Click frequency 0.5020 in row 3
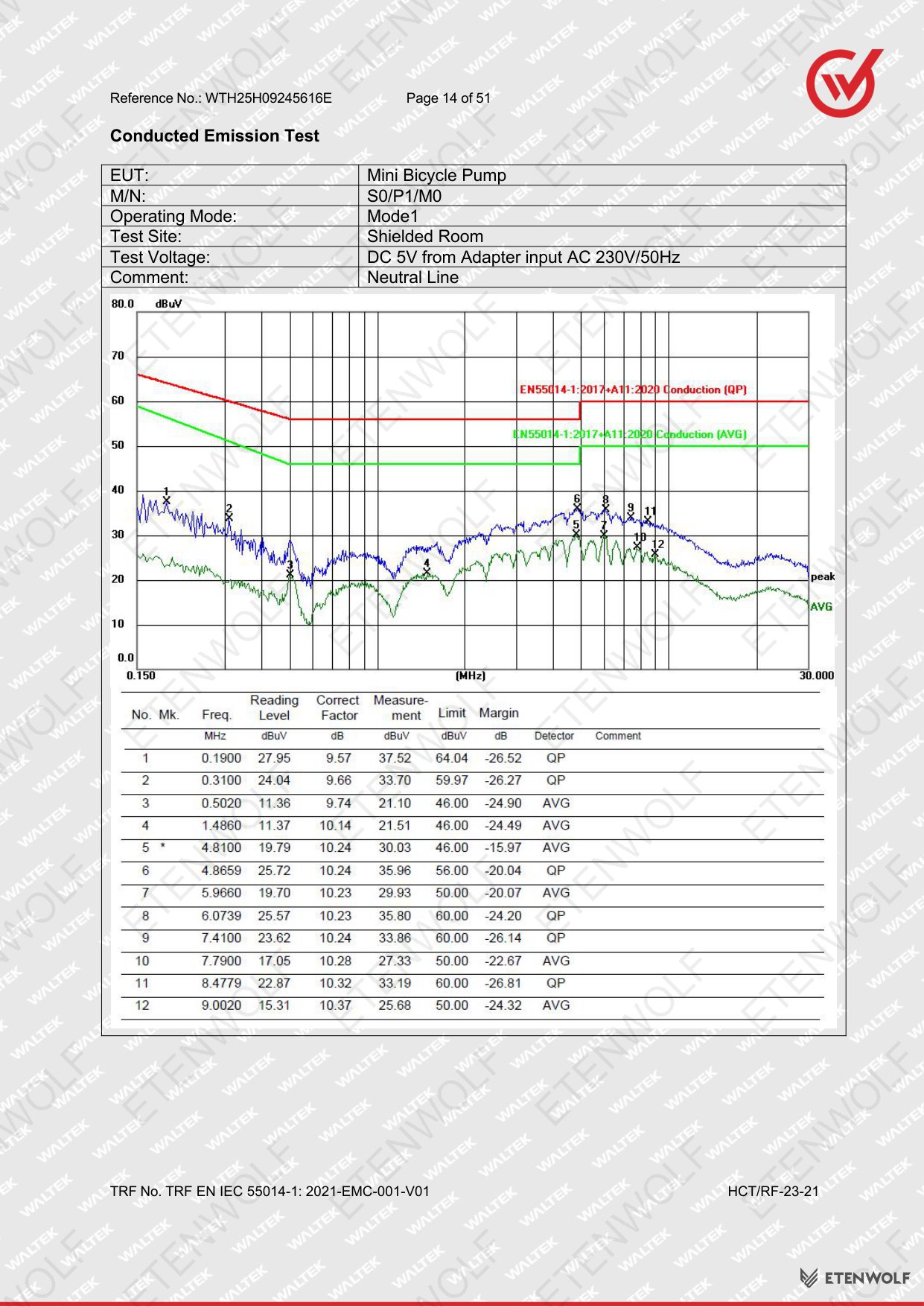This screenshot has height=1307, width=924. point(221,804)
